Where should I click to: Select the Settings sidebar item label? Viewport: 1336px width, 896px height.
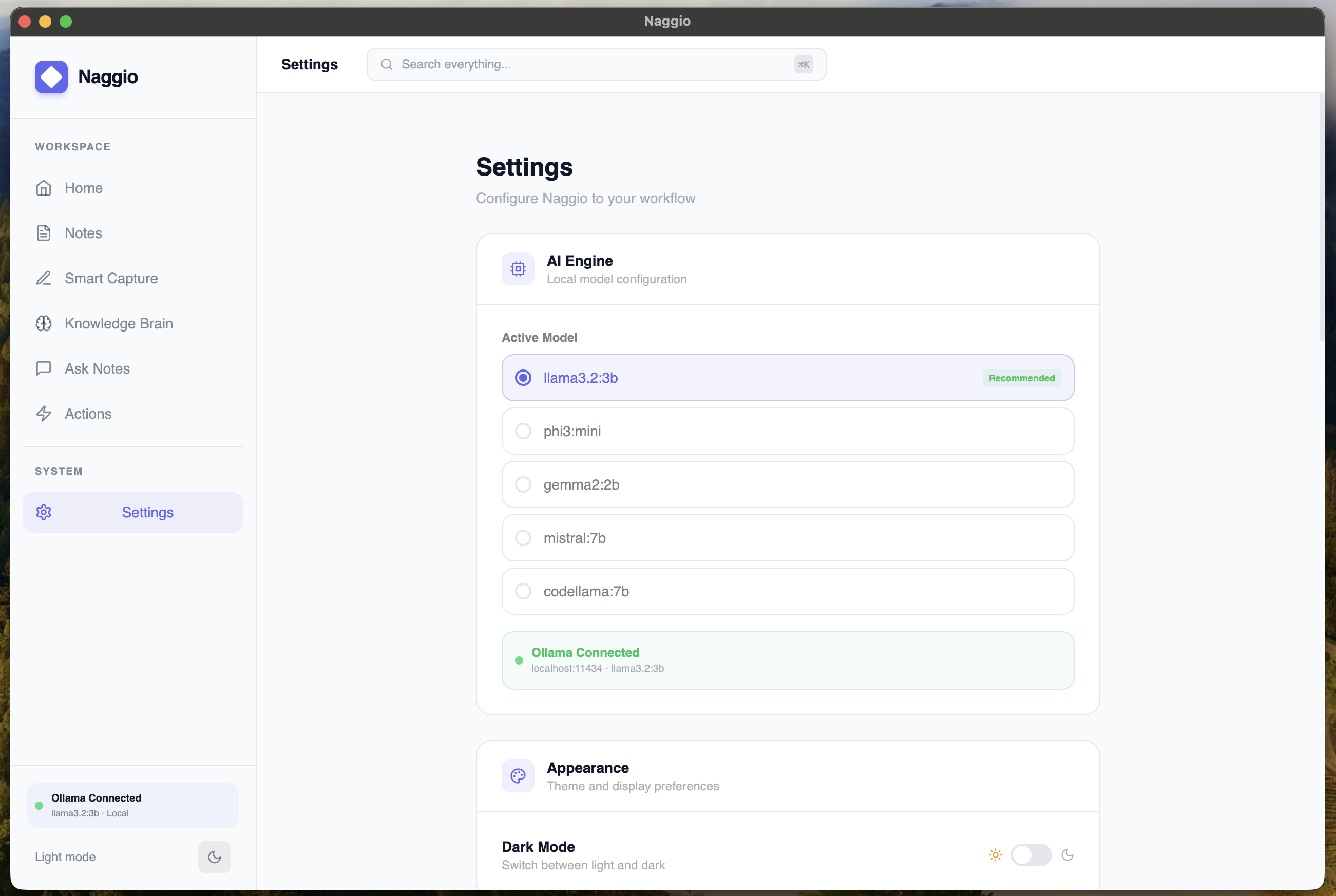coord(147,513)
